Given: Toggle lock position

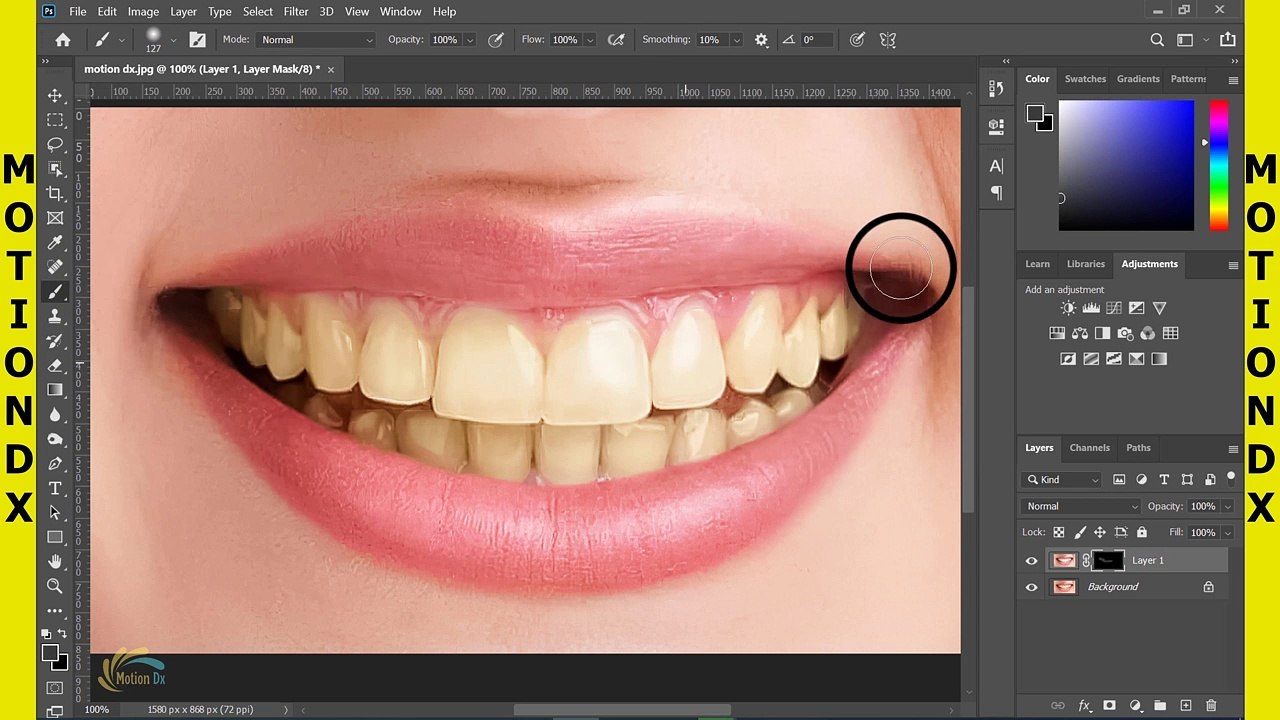Looking at the screenshot, I should point(1100,533).
